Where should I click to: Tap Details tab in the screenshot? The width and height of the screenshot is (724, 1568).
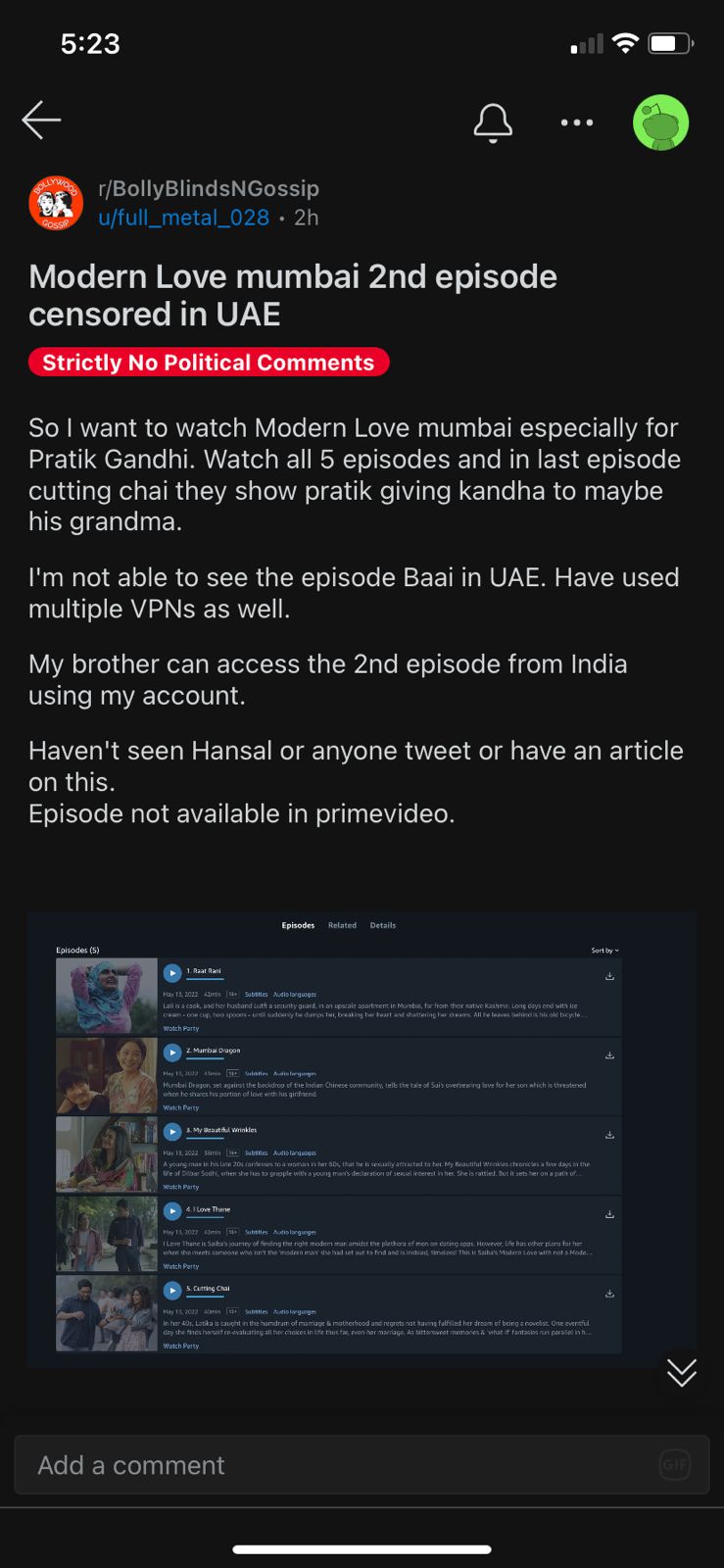click(x=383, y=925)
